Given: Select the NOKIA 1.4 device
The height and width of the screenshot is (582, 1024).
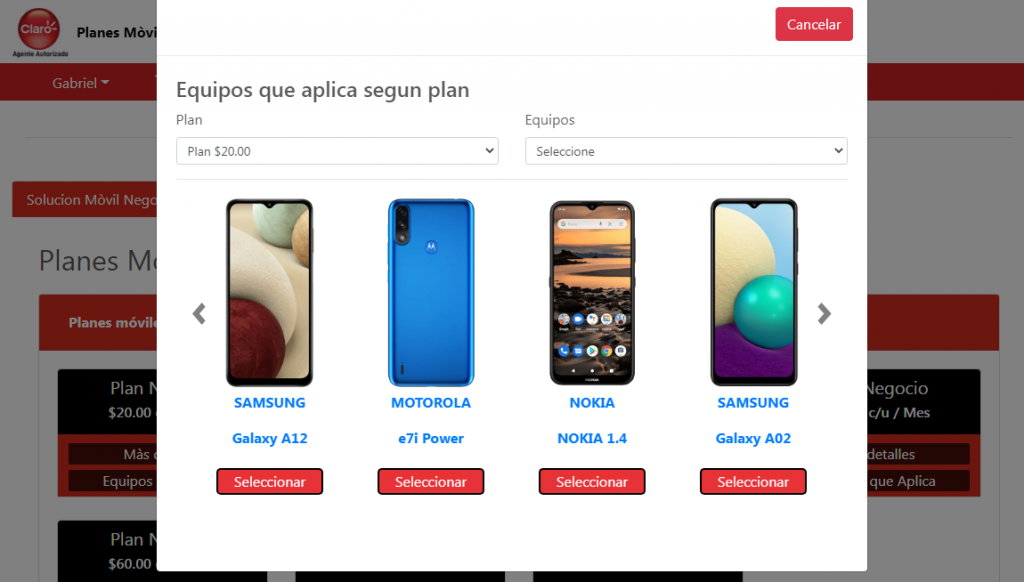Looking at the screenshot, I should pos(592,481).
